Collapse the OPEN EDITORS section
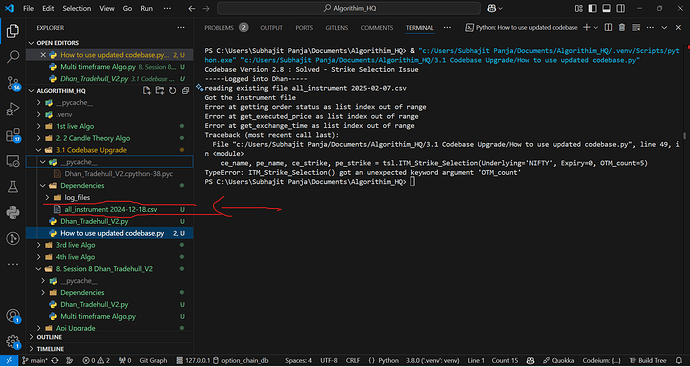The image size is (690, 367). [x=31, y=43]
